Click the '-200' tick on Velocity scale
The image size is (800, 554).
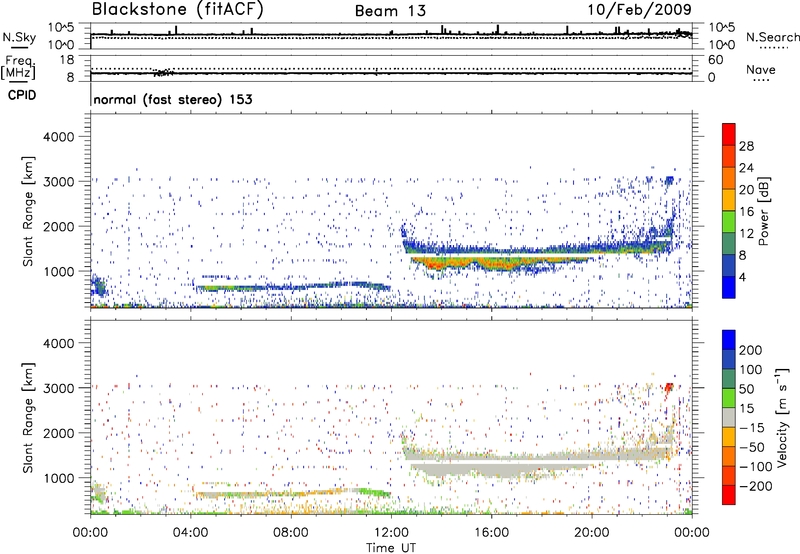click(x=756, y=486)
